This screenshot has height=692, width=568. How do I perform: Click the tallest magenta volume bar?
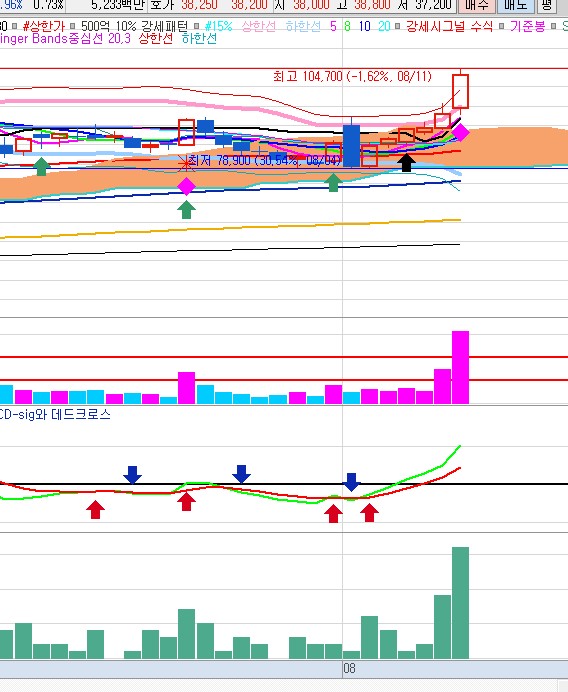460,367
